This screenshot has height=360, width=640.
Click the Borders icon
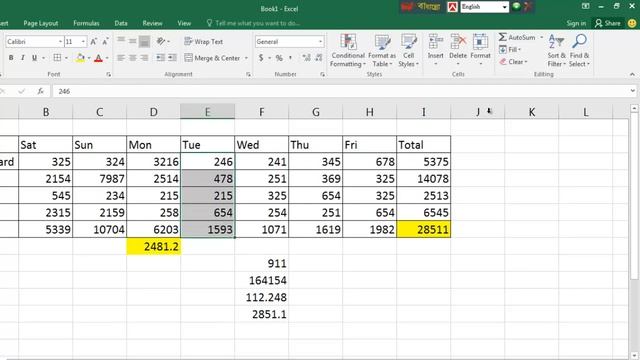click(x=57, y=58)
